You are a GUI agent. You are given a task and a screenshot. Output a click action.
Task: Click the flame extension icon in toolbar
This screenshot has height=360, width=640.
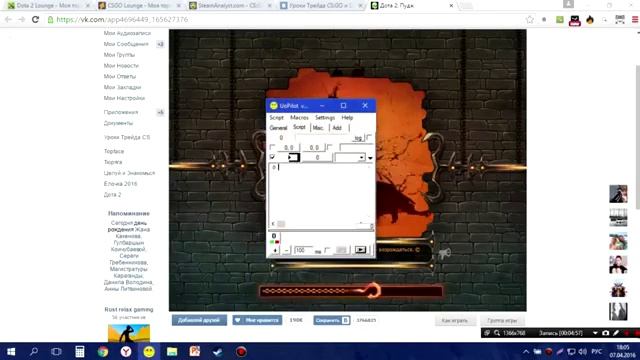(x=590, y=20)
